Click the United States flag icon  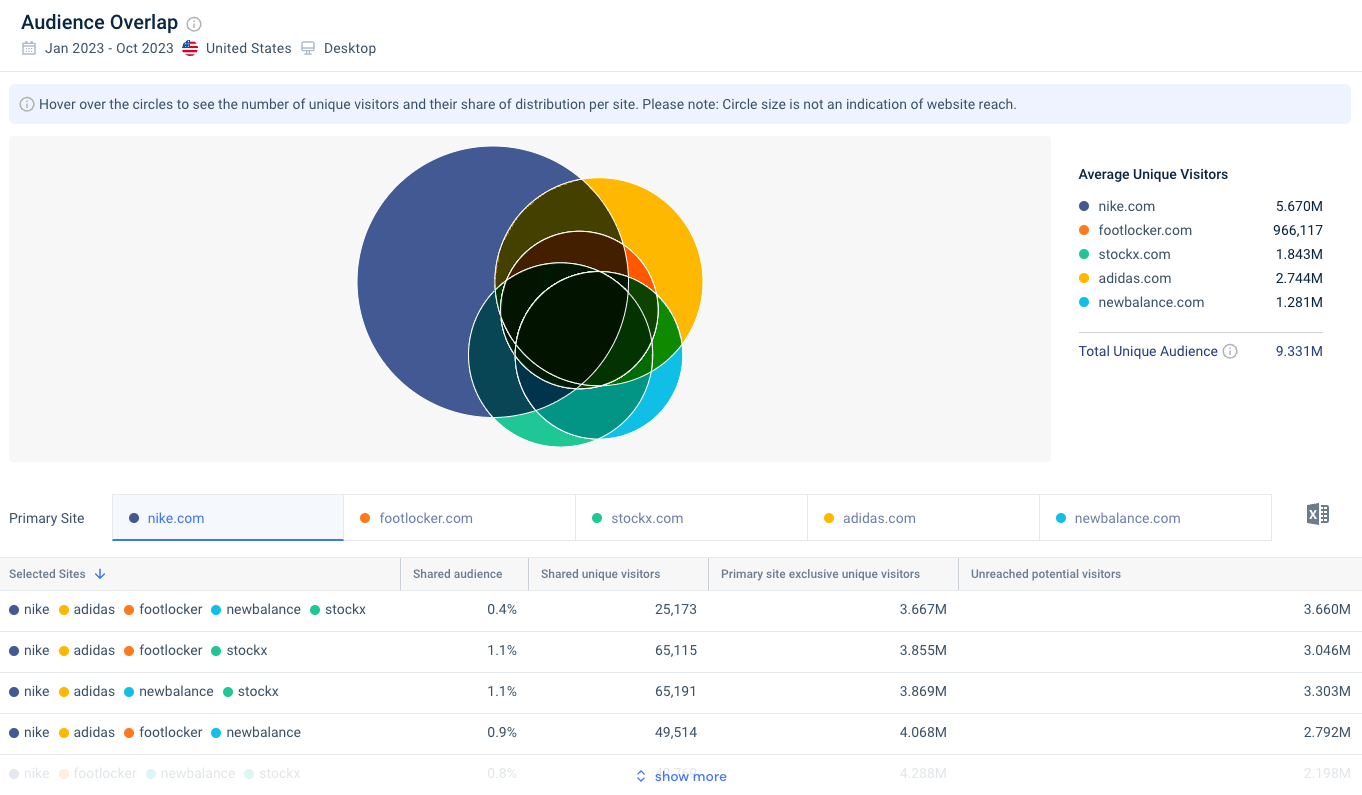coord(190,48)
